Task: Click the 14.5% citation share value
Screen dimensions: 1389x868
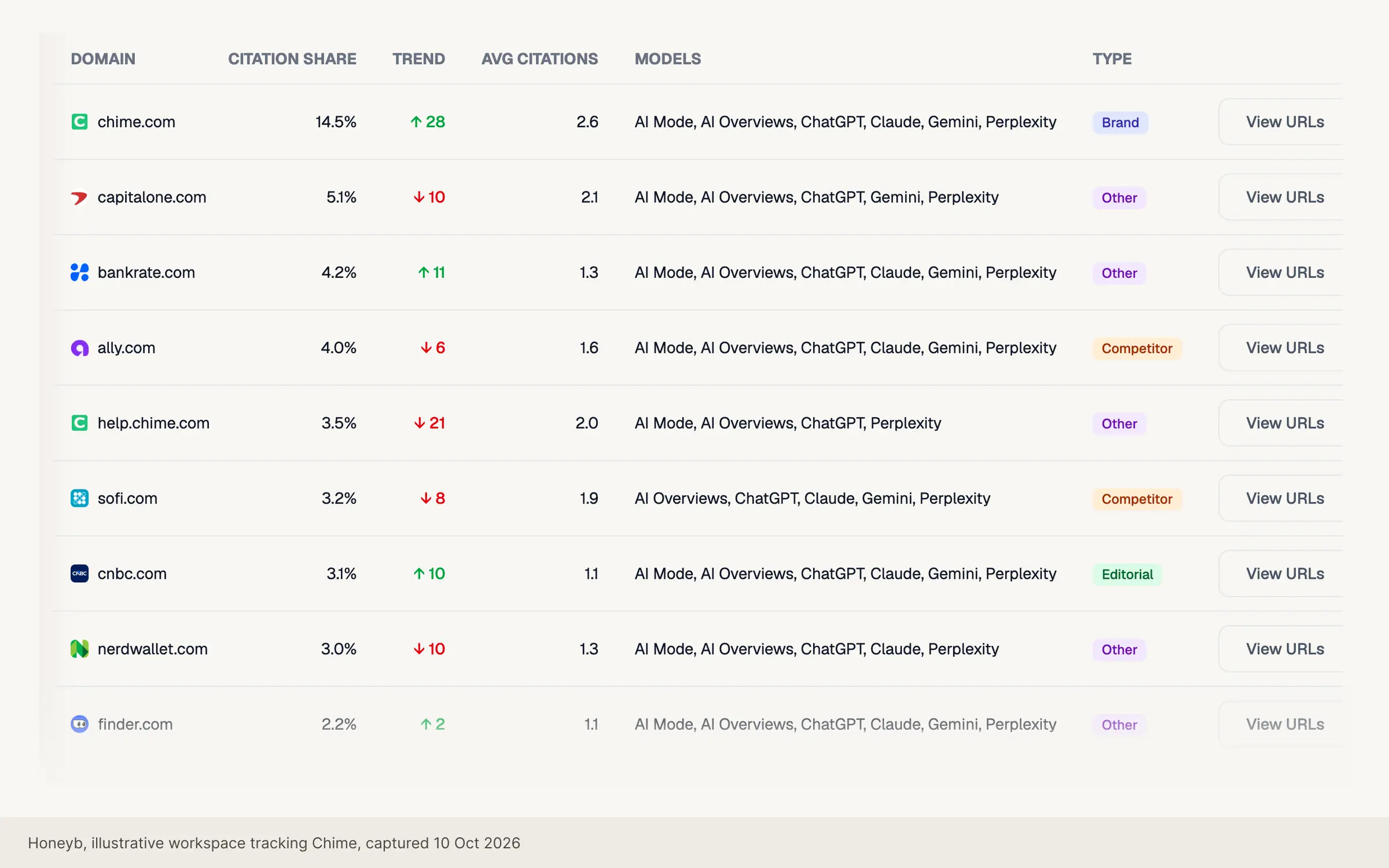Action: click(x=336, y=122)
